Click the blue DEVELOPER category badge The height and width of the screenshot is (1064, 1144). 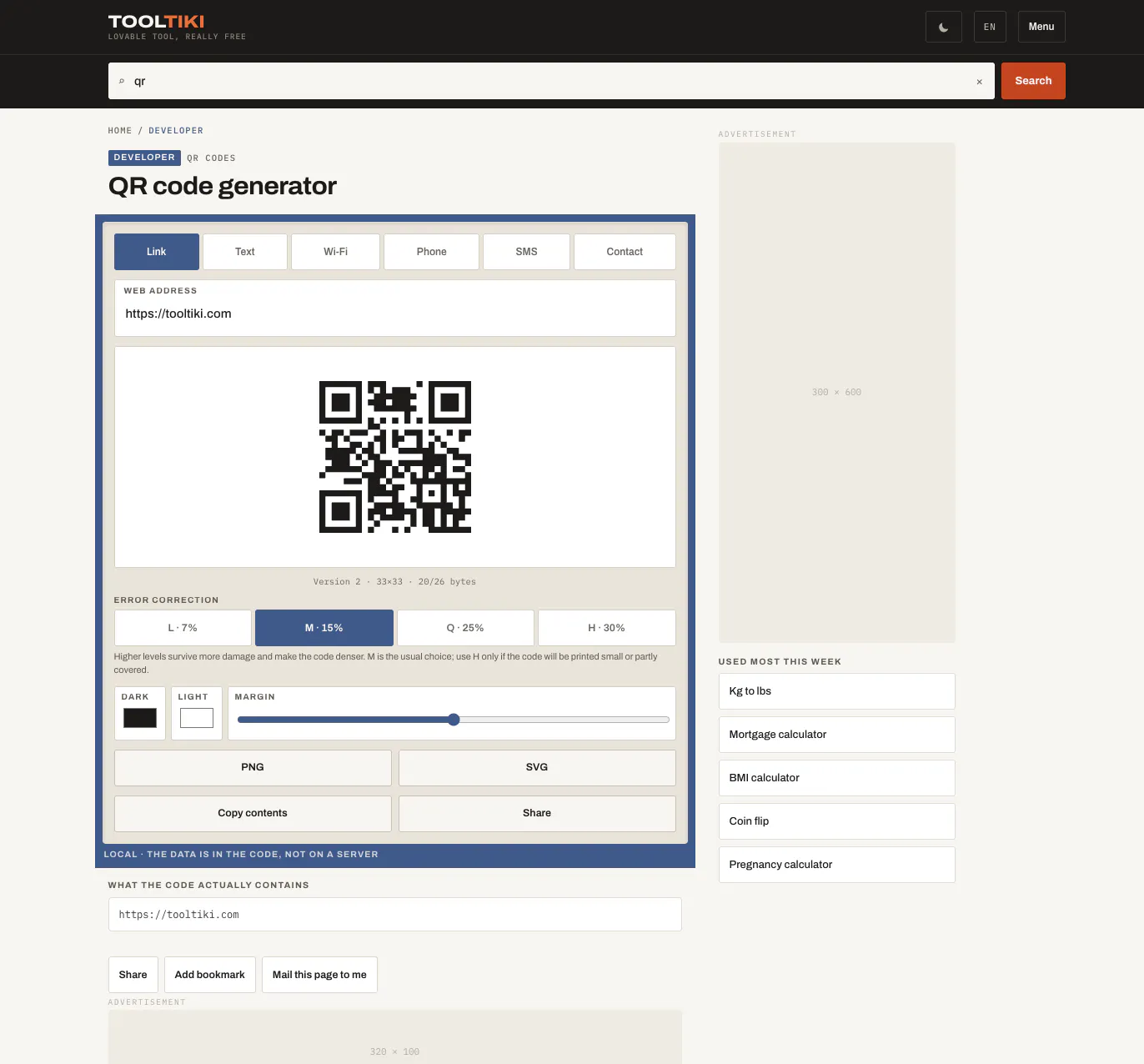(x=144, y=158)
